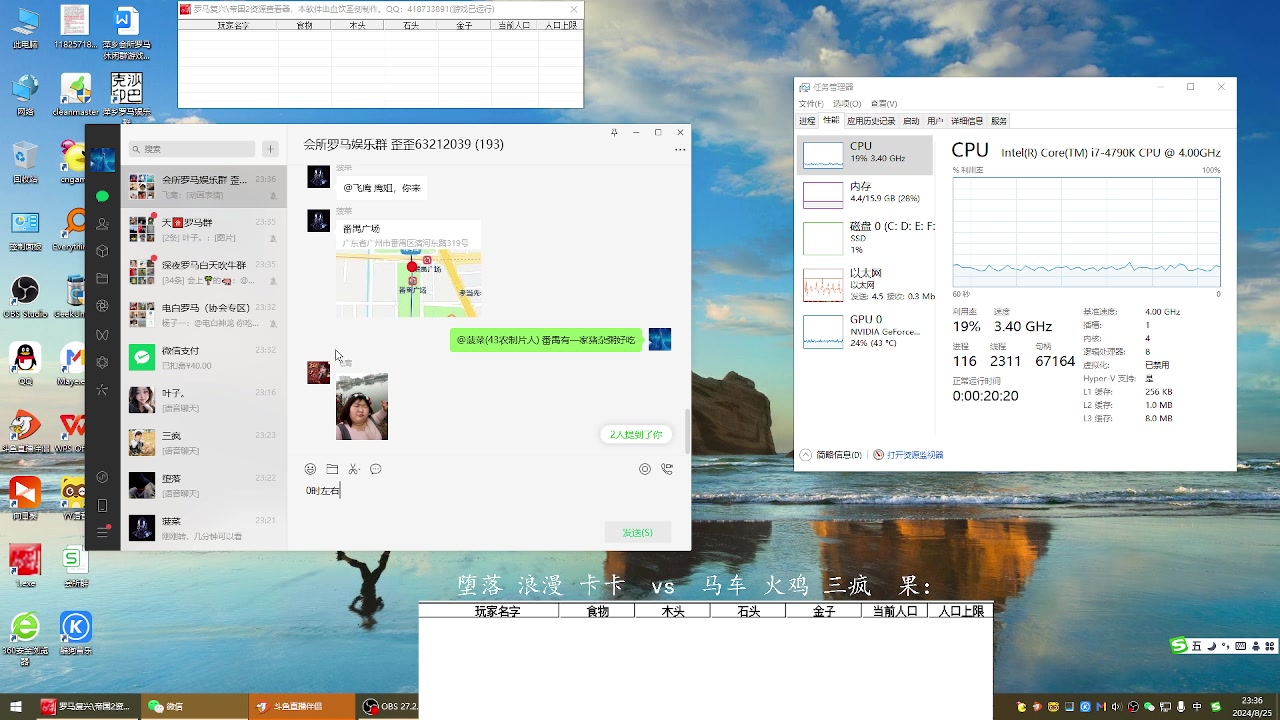Unmute notifications for 会所罗马娱乐群 chat
This screenshot has height=720, width=1280.
coord(274,195)
